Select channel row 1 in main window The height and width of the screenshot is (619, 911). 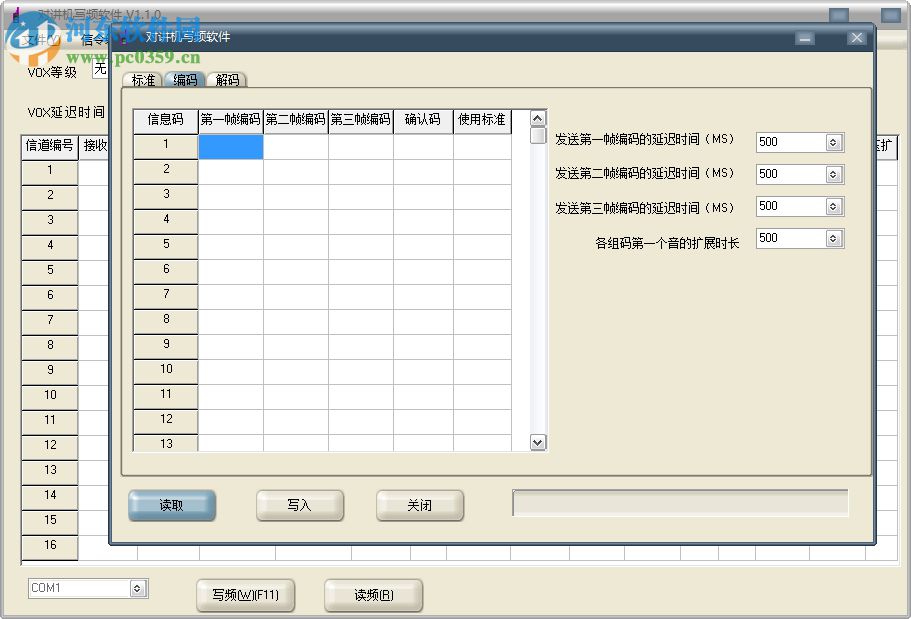(50, 173)
